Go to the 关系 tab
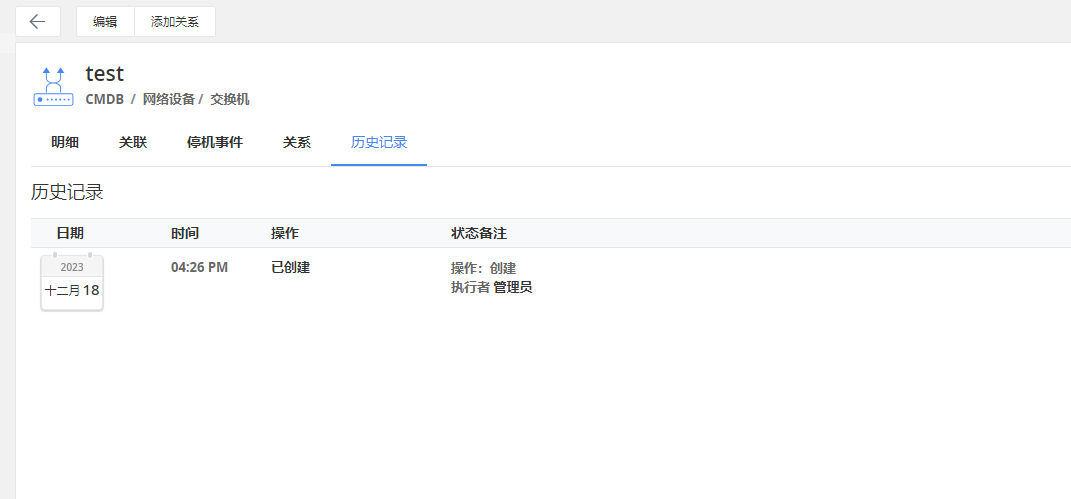This screenshot has height=499, width=1071. click(297, 142)
